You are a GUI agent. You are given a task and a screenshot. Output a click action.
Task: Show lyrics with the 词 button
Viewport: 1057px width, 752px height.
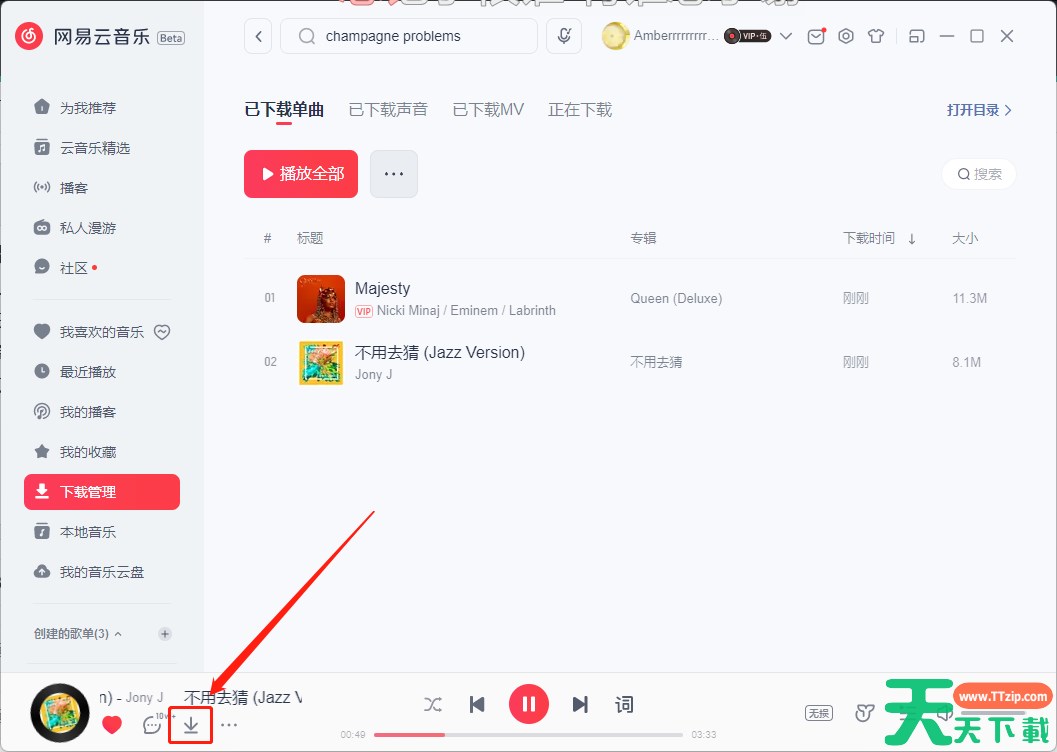(624, 705)
